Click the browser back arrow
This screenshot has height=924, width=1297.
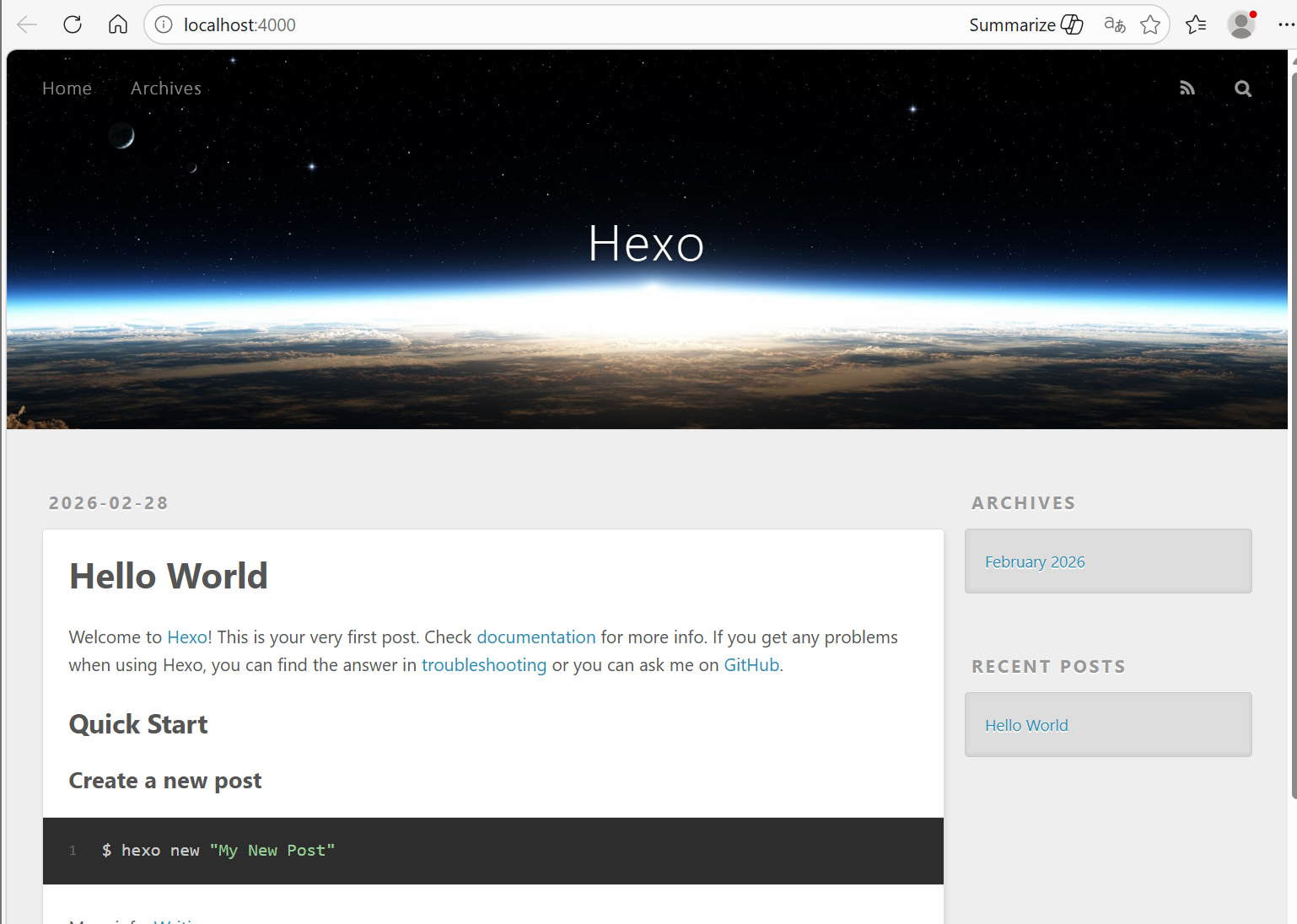pos(27,24)
